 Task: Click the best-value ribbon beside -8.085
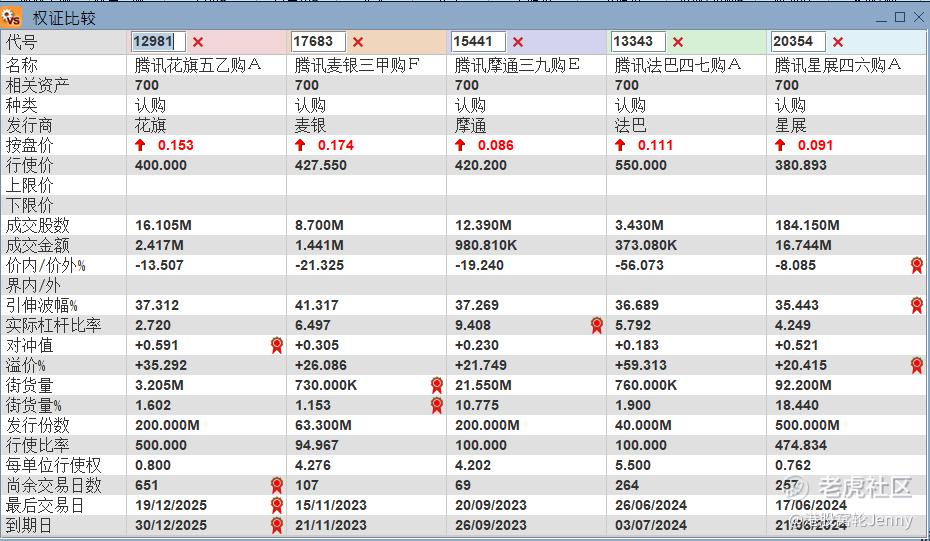917,265
